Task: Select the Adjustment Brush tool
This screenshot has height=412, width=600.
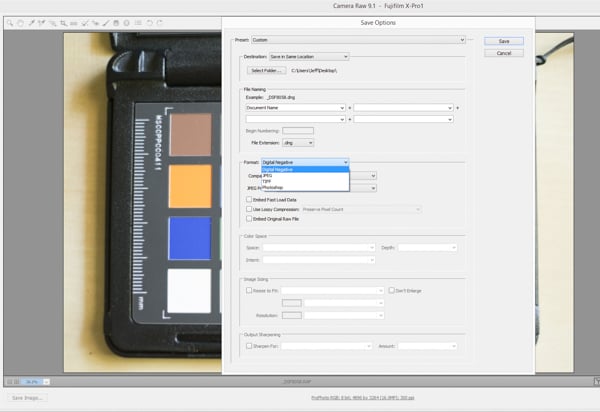Action: (x=106, y=23)
